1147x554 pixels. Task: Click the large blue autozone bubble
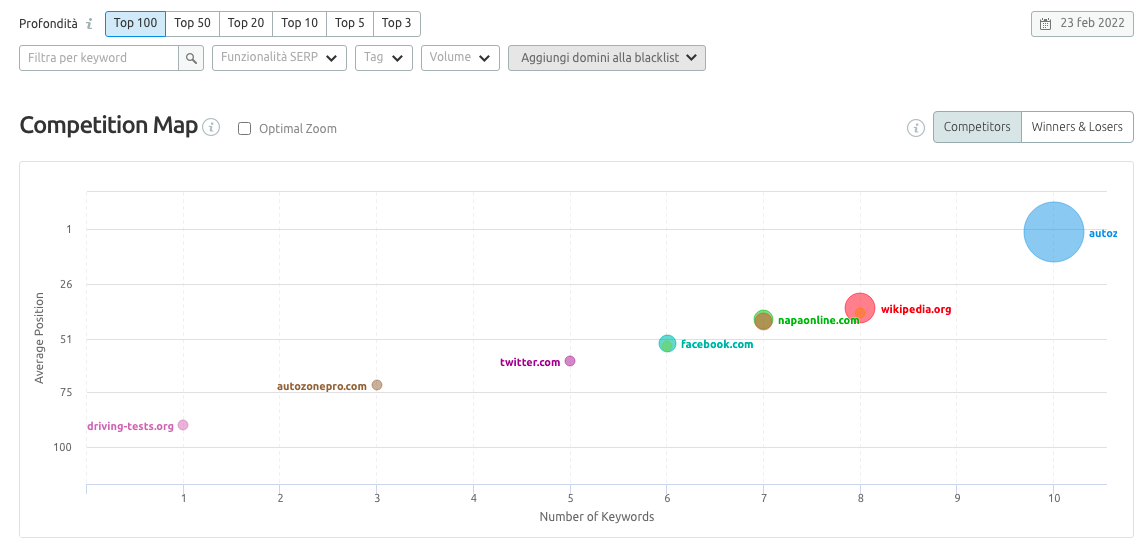1053,232
